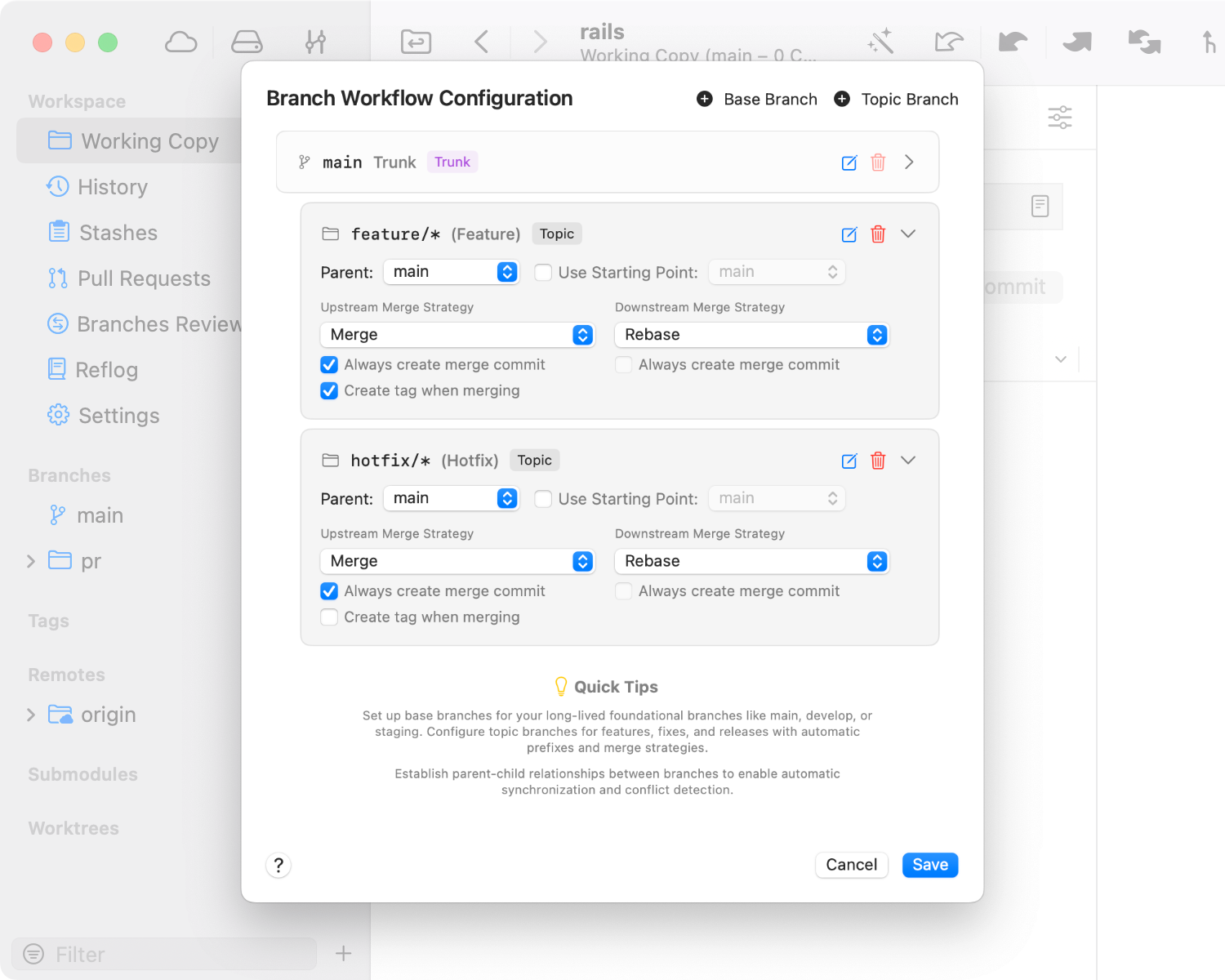Screen dimensions: 1225x980
Task: Select the main branch in the sidebar
Action: click(x=87, y=515)
